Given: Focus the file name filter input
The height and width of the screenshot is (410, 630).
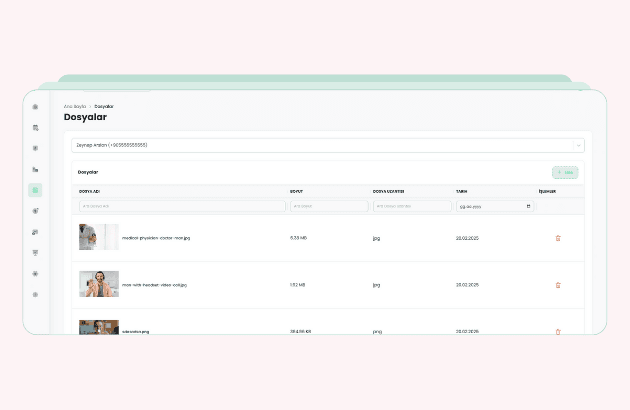Looking at the screenshot, I should pyautogui.click(x=181, y=206).
